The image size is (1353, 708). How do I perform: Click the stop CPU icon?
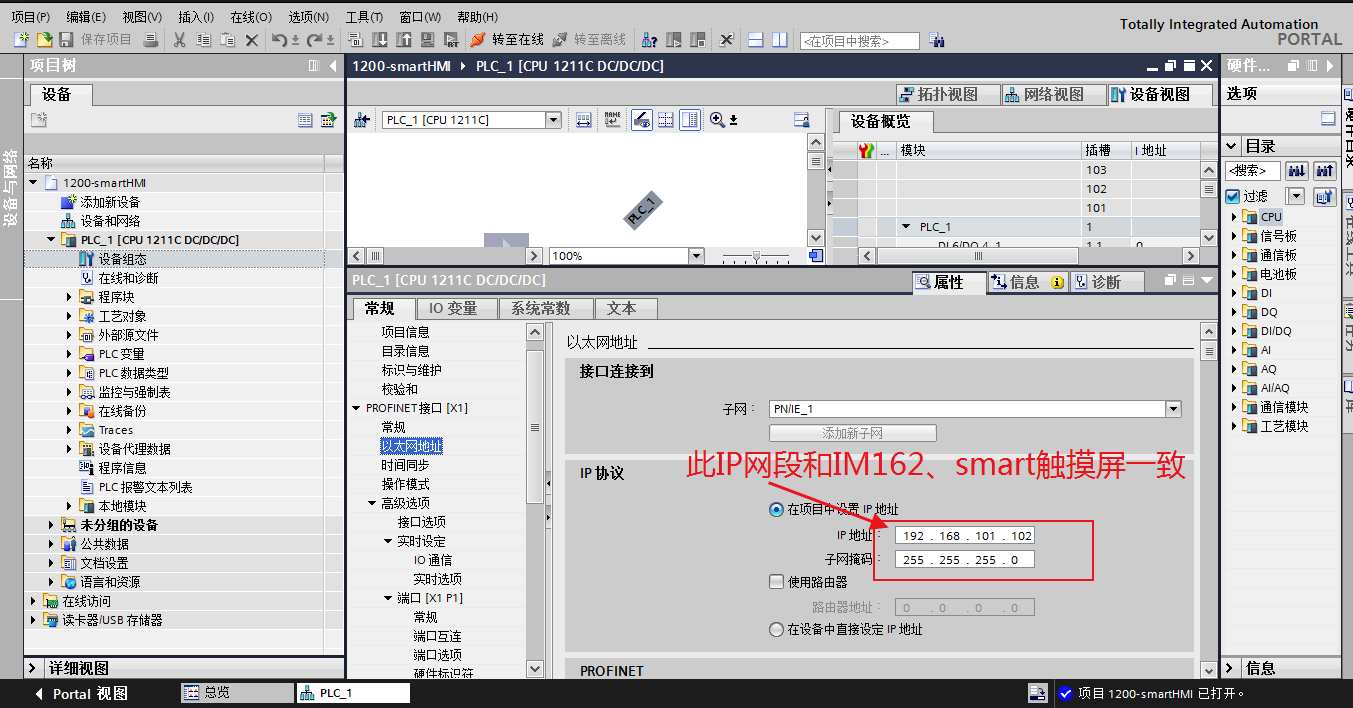(698, 40)
